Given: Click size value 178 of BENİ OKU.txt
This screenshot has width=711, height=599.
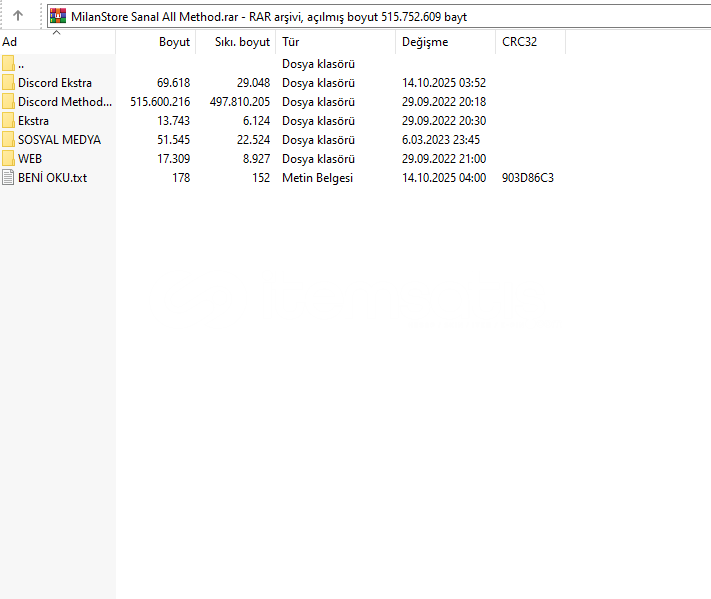Looking at the screenshot, I should pyautogui.click(x=181, y=178).
